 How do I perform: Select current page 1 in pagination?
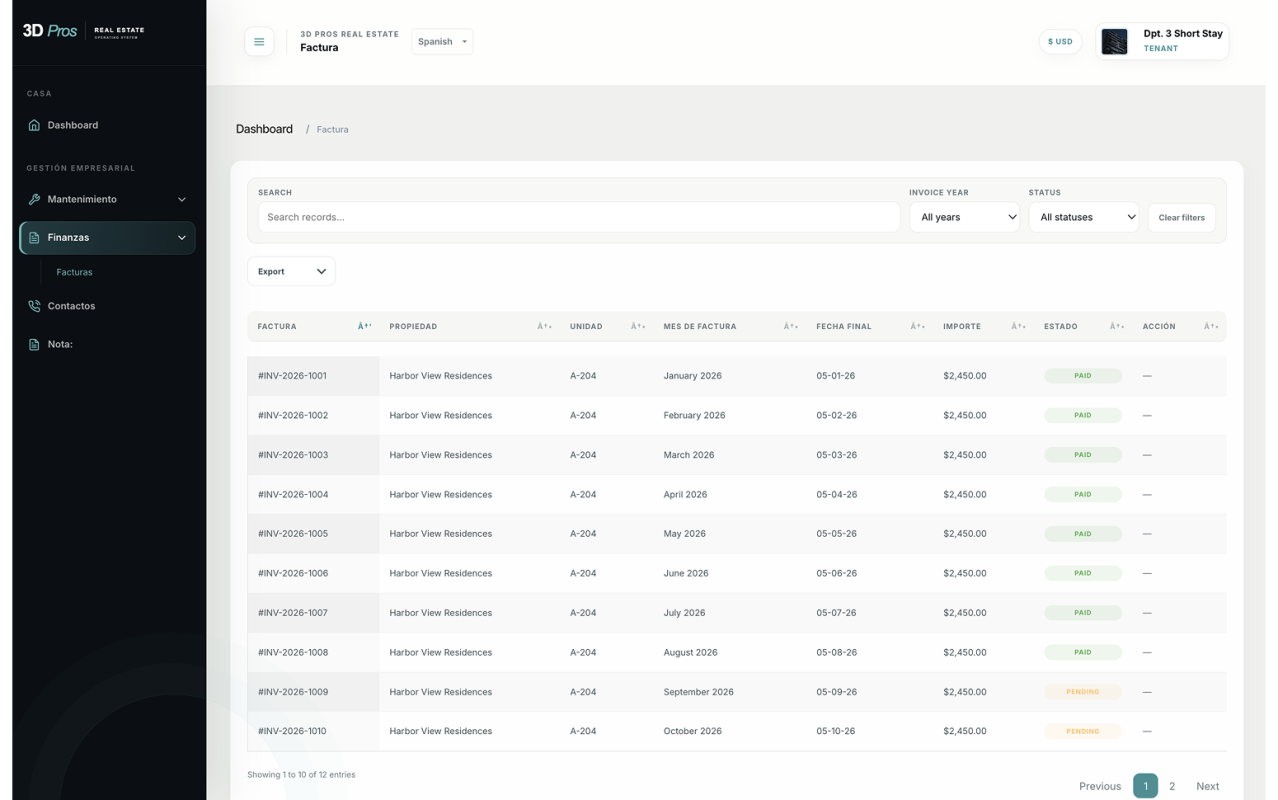click(1145, 786)
